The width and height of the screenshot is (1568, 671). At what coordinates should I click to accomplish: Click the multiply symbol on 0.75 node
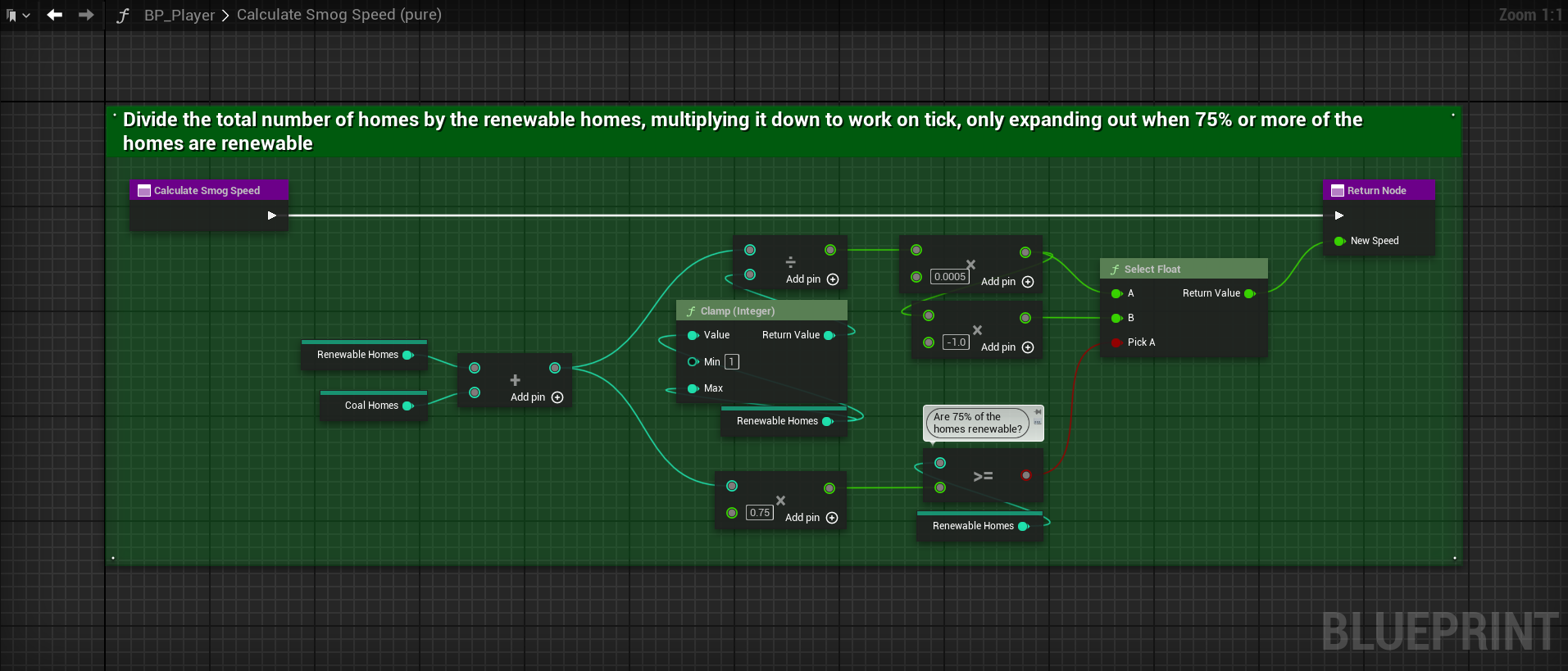(x=780, y=501)
